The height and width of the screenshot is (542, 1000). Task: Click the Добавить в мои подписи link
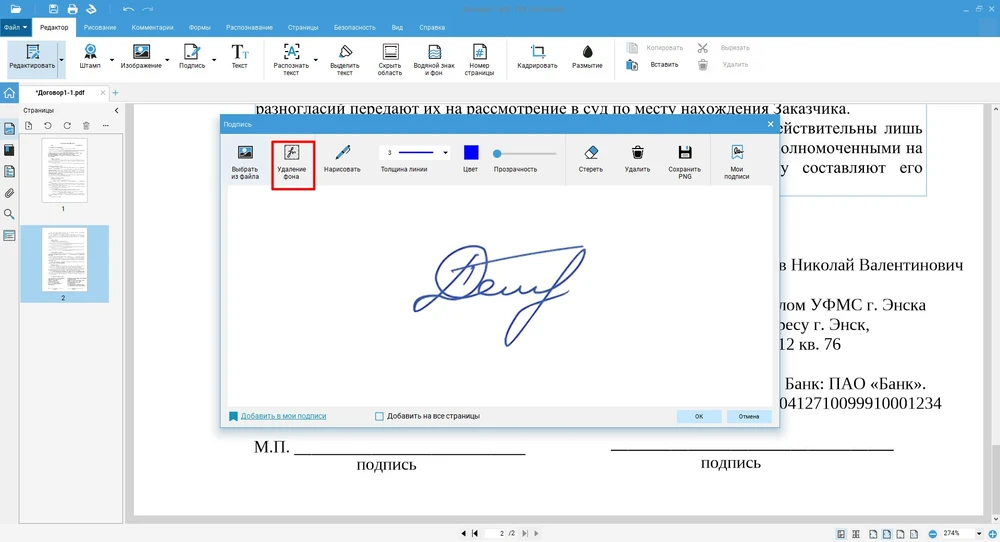283,416
